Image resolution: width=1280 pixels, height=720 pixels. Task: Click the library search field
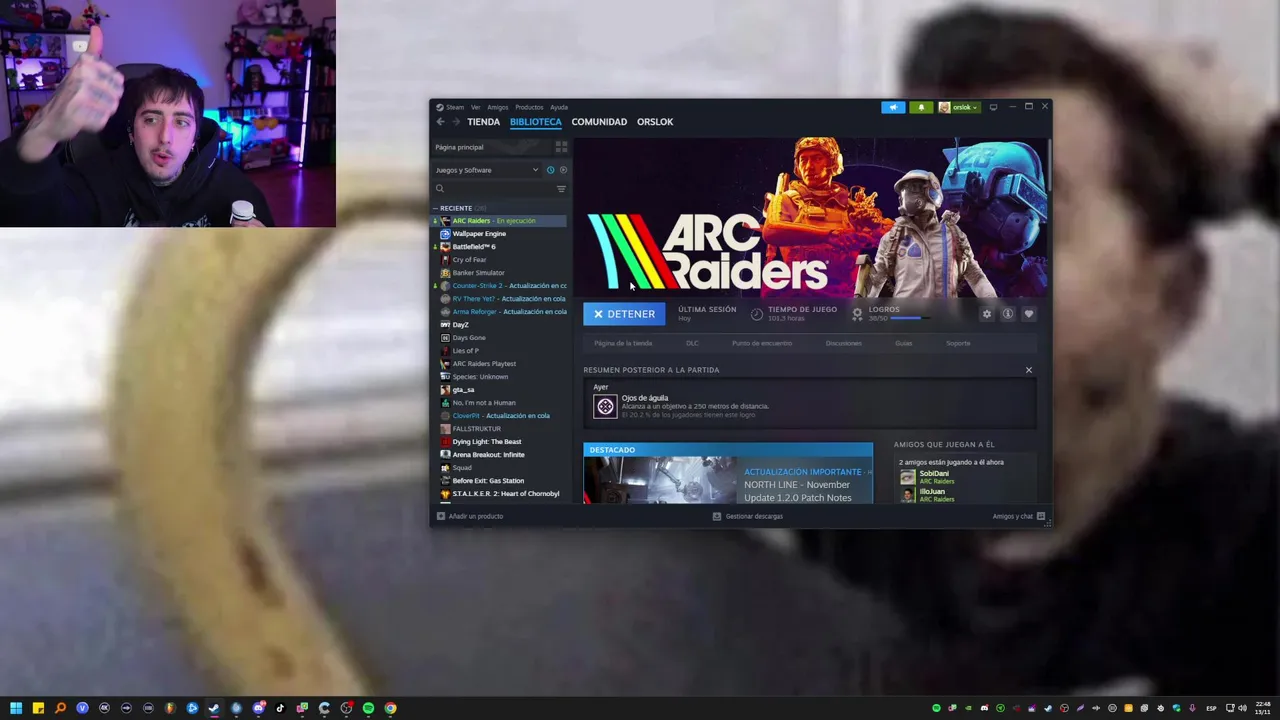[x=493, y=188]
